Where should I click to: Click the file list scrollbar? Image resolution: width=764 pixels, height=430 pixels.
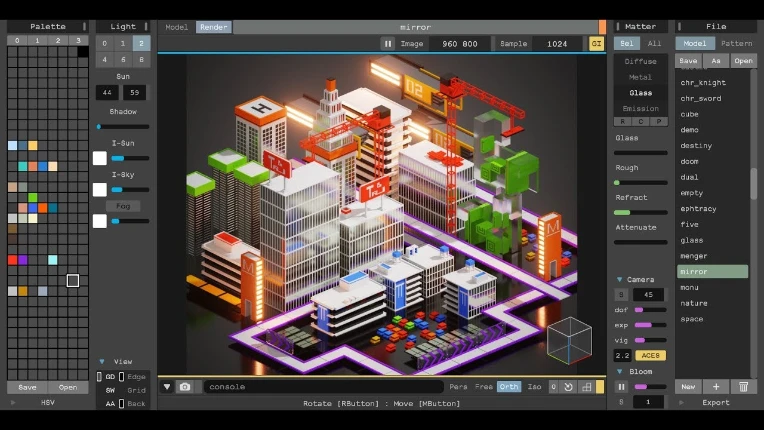click(x=753, y=184)
